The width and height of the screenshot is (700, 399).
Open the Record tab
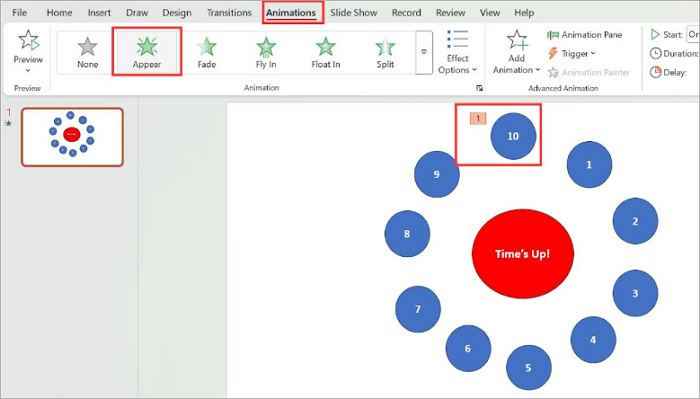(406, 12)
